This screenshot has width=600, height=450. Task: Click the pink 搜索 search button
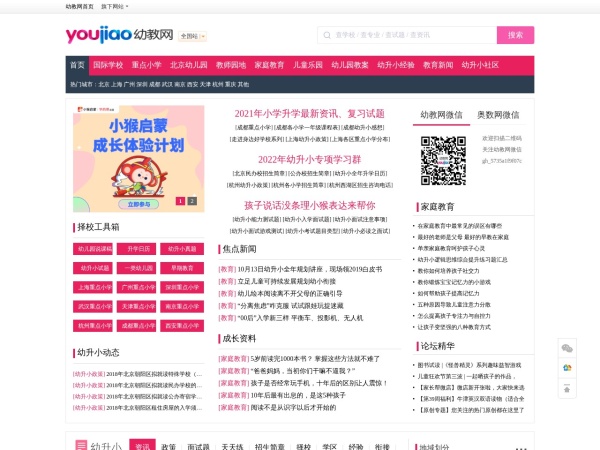pos(515,35)
